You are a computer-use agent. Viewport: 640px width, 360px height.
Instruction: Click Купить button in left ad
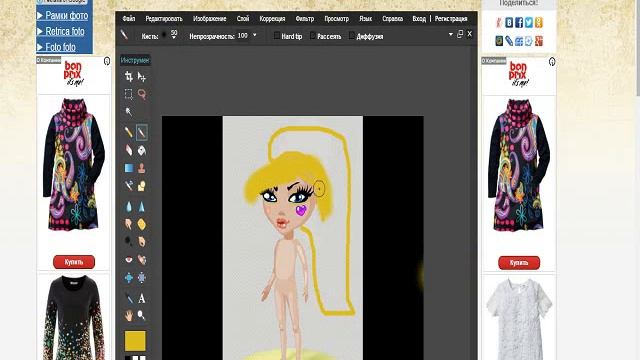coord(74,262)
